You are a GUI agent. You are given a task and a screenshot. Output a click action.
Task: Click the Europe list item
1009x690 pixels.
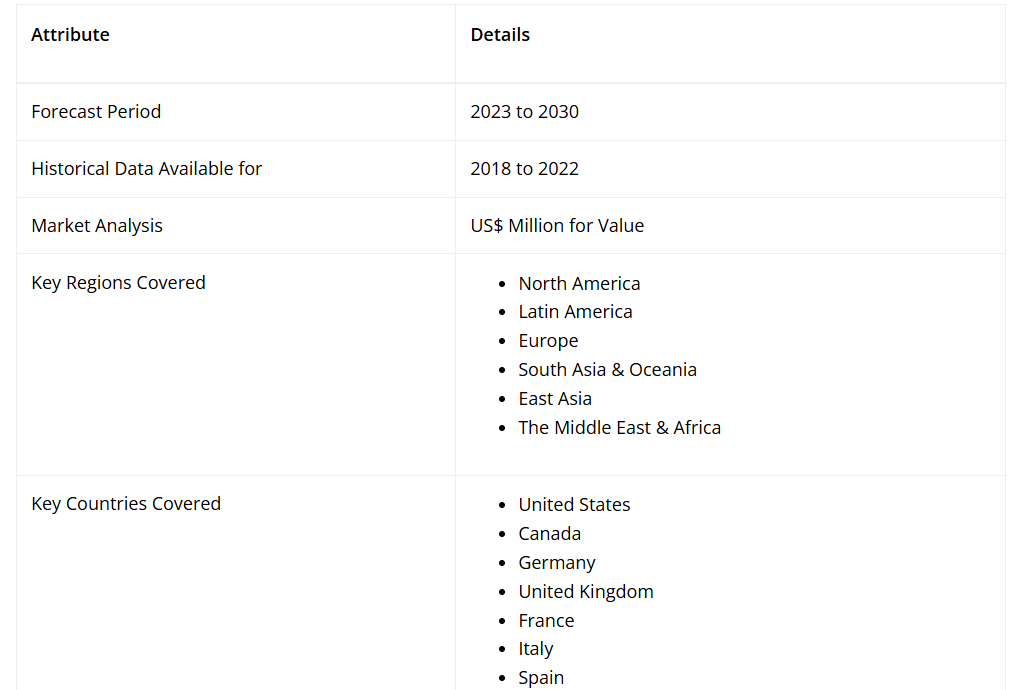tap(548, 341)
